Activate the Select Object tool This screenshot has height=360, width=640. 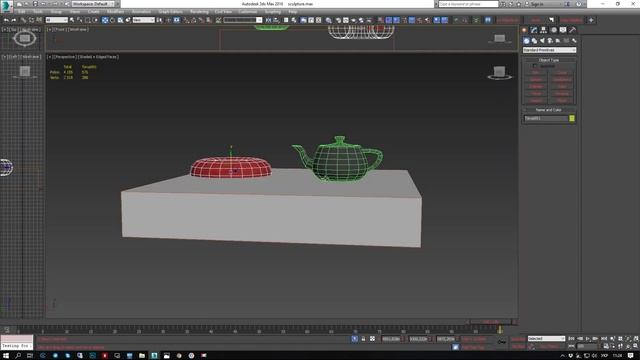pos(72,20)
